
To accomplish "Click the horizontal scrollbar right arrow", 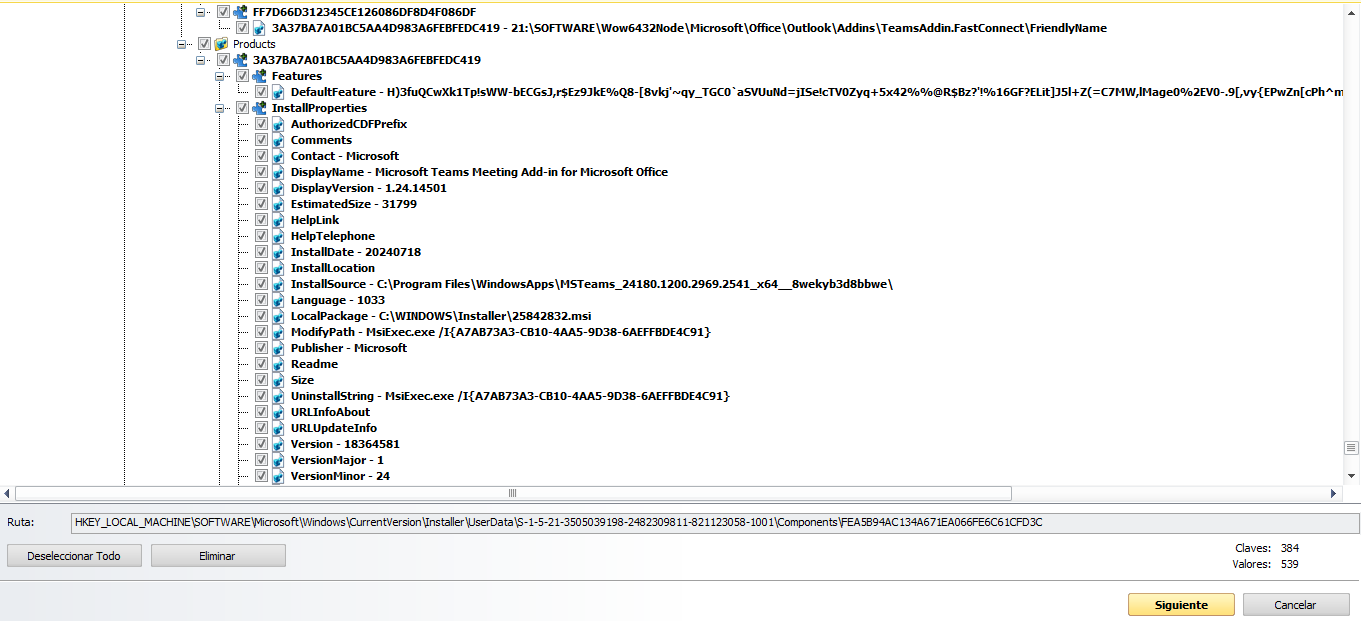I will pos(1334,493).
